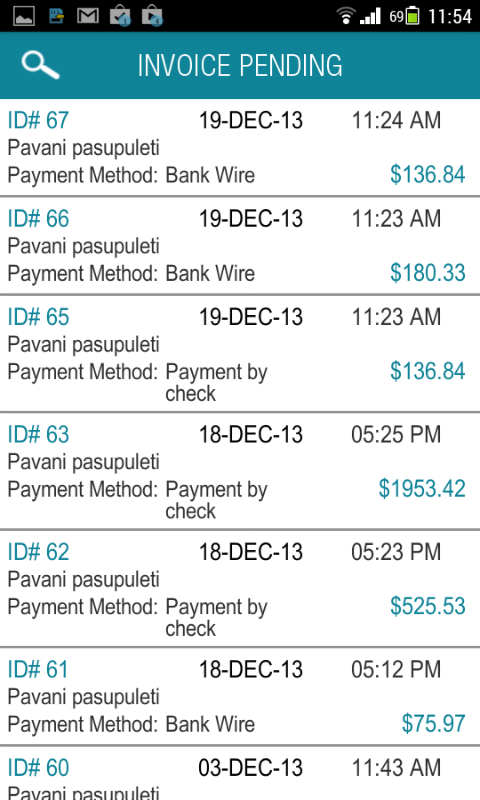Tap the $75.97 Bank Wire amount
480x800 pixels.
[x=433, y=723]
